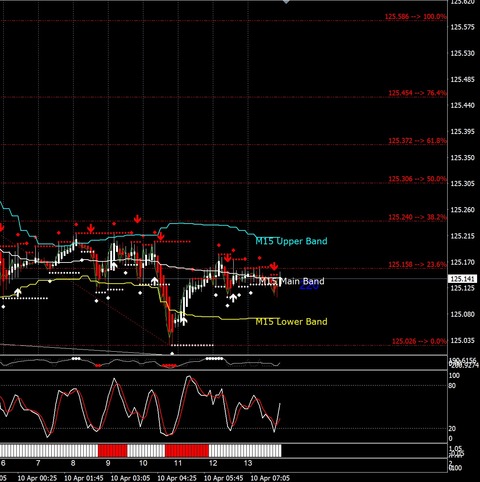Screen dimensions: 480x482
Task: Click the stochastic 20 level label
Action: coord(453,429)
